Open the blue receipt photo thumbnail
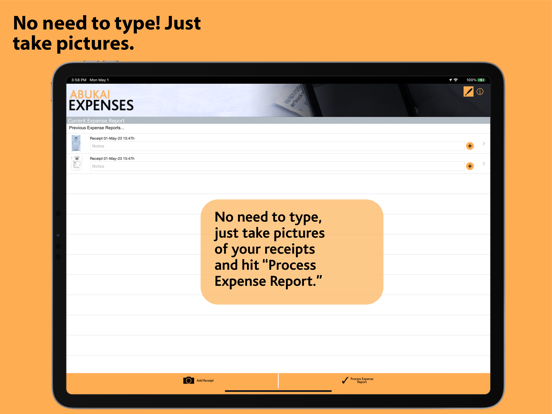Viewport: 552px width, 414px height. point(76,143)
